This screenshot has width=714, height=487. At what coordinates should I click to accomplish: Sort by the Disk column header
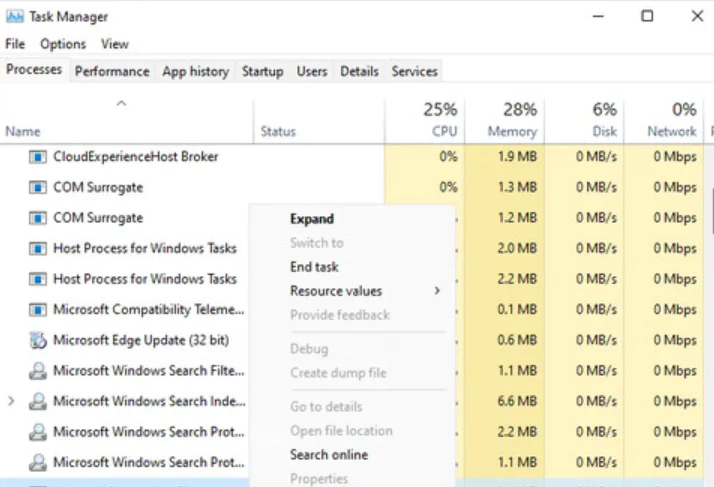pyautogui.click(x=584, y=120)
